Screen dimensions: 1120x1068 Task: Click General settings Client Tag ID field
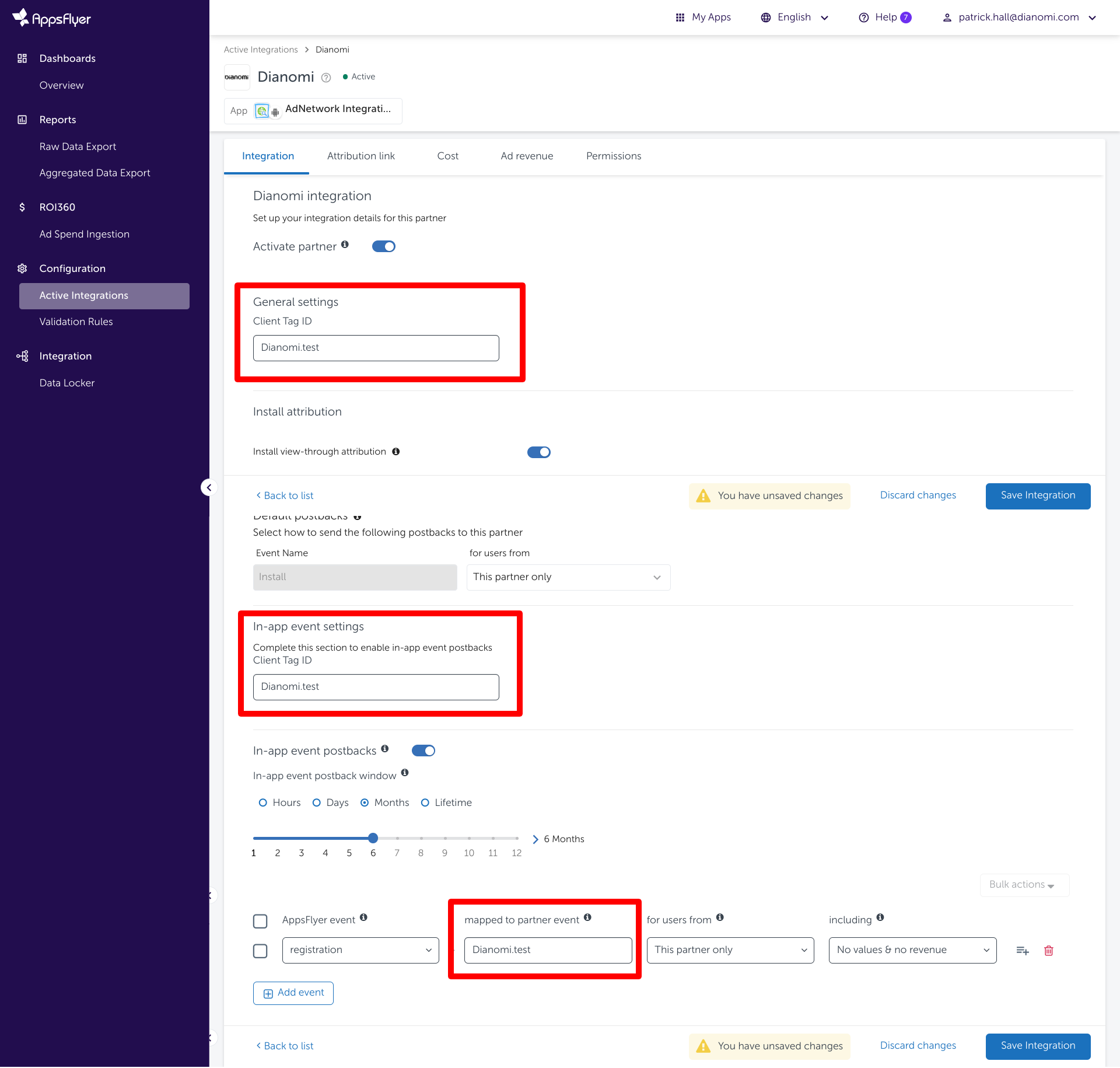(376, 348)
